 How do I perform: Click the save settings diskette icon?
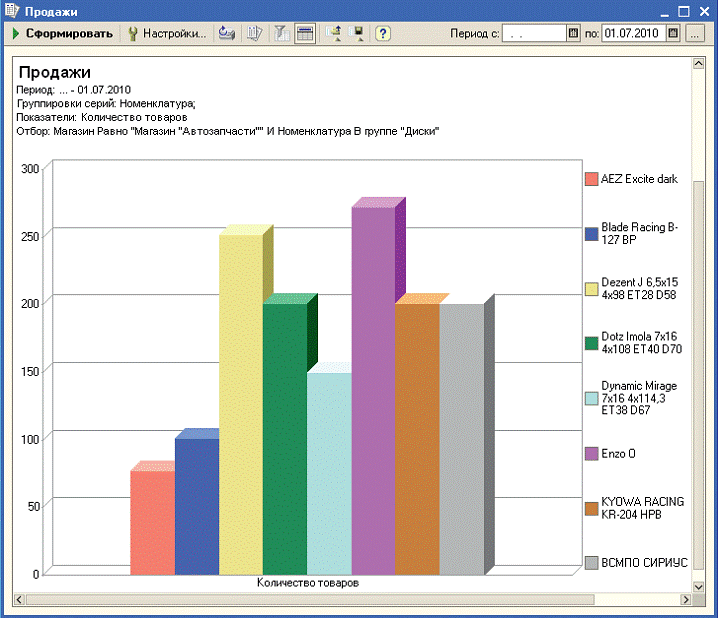click(x=356, y=33)
